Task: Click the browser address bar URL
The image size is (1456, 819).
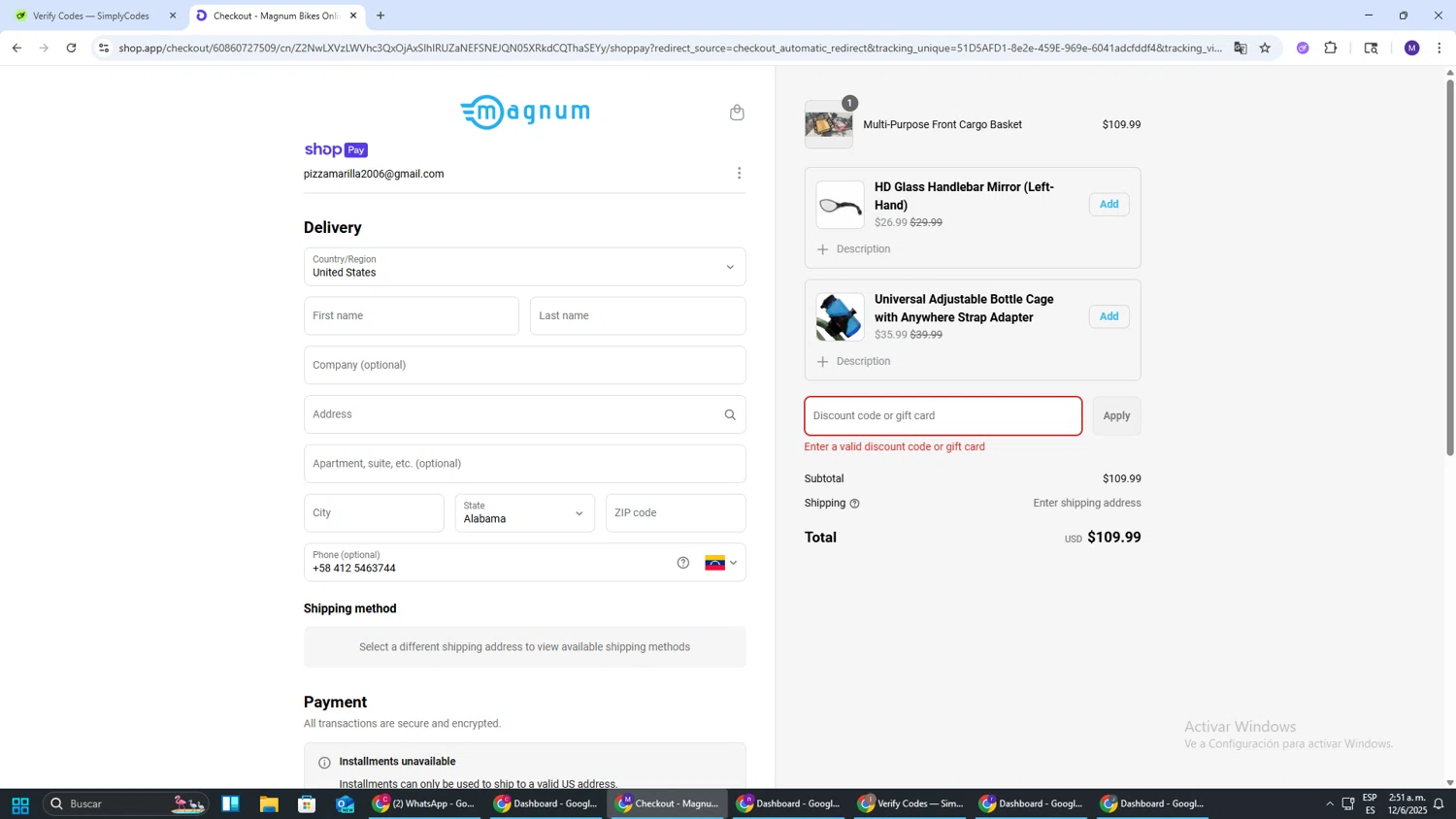Action: (x=670, y=48)
